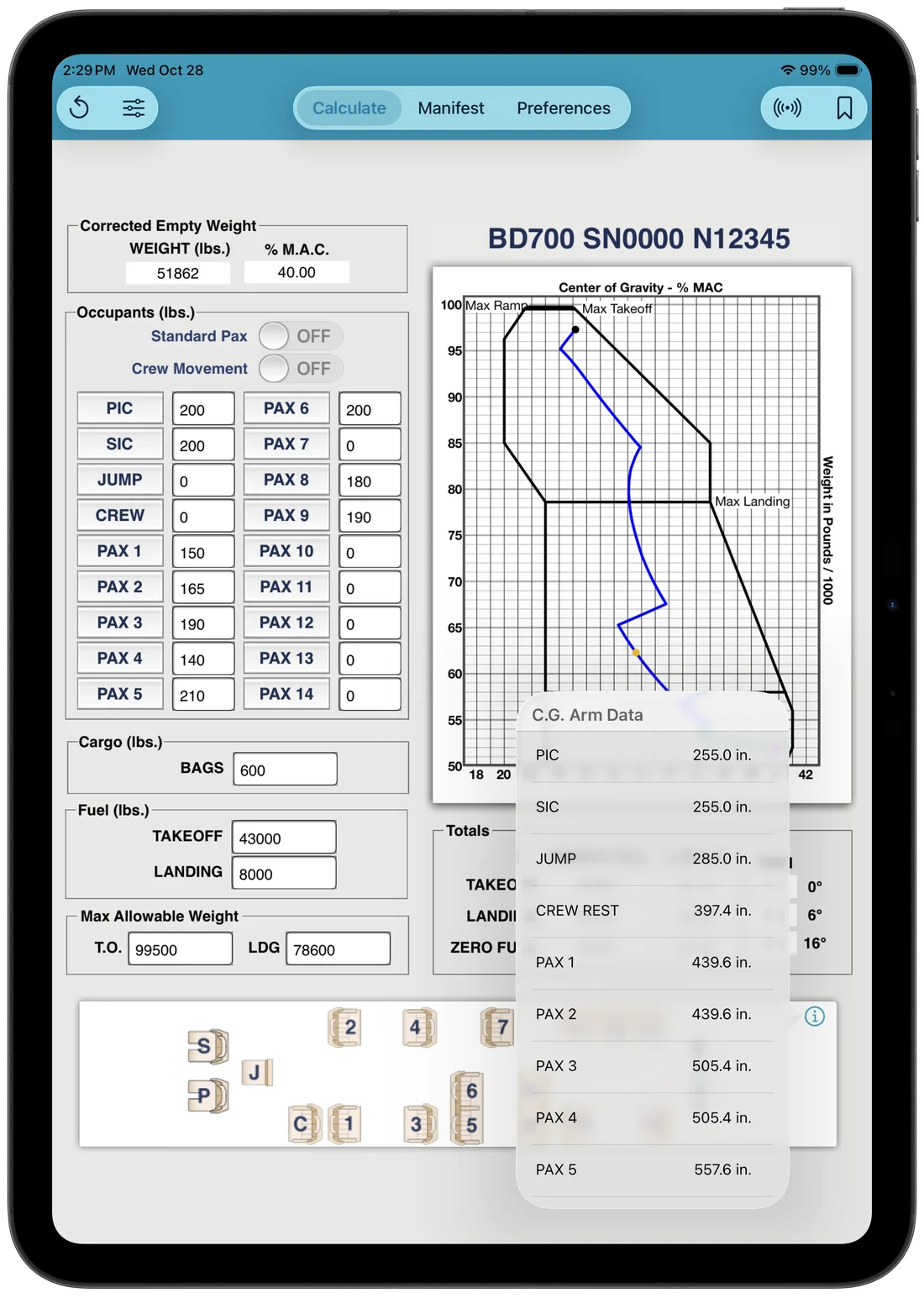Viewport: 924px width, 1298px height.
Task: Edit the T.O. max allowable weight field
Action: pyautogui.click(x=180, y=949)
